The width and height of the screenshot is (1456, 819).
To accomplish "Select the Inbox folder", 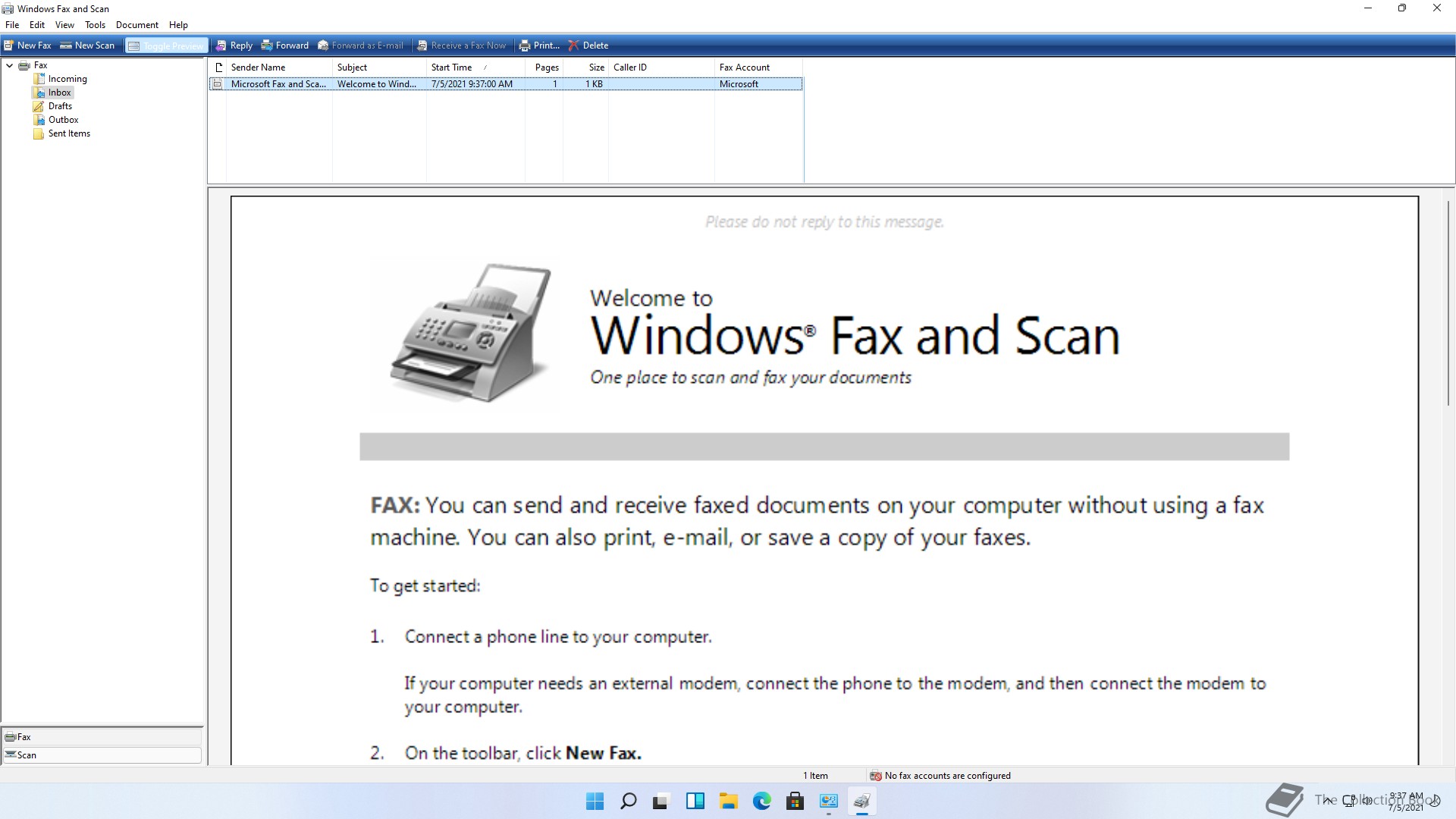I will [x=60, y=93].
